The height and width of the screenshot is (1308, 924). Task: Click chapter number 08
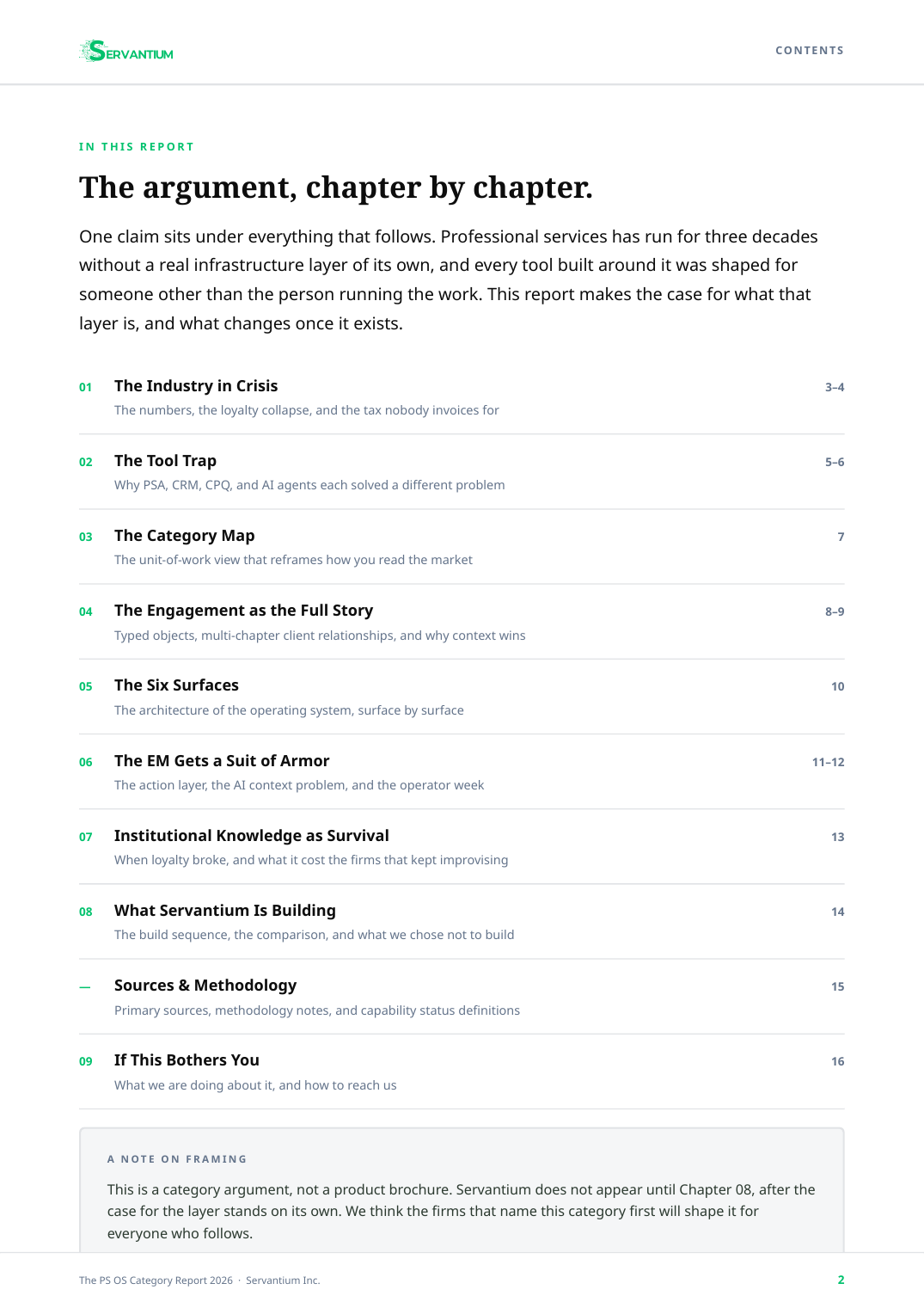(x=86, y=912)
